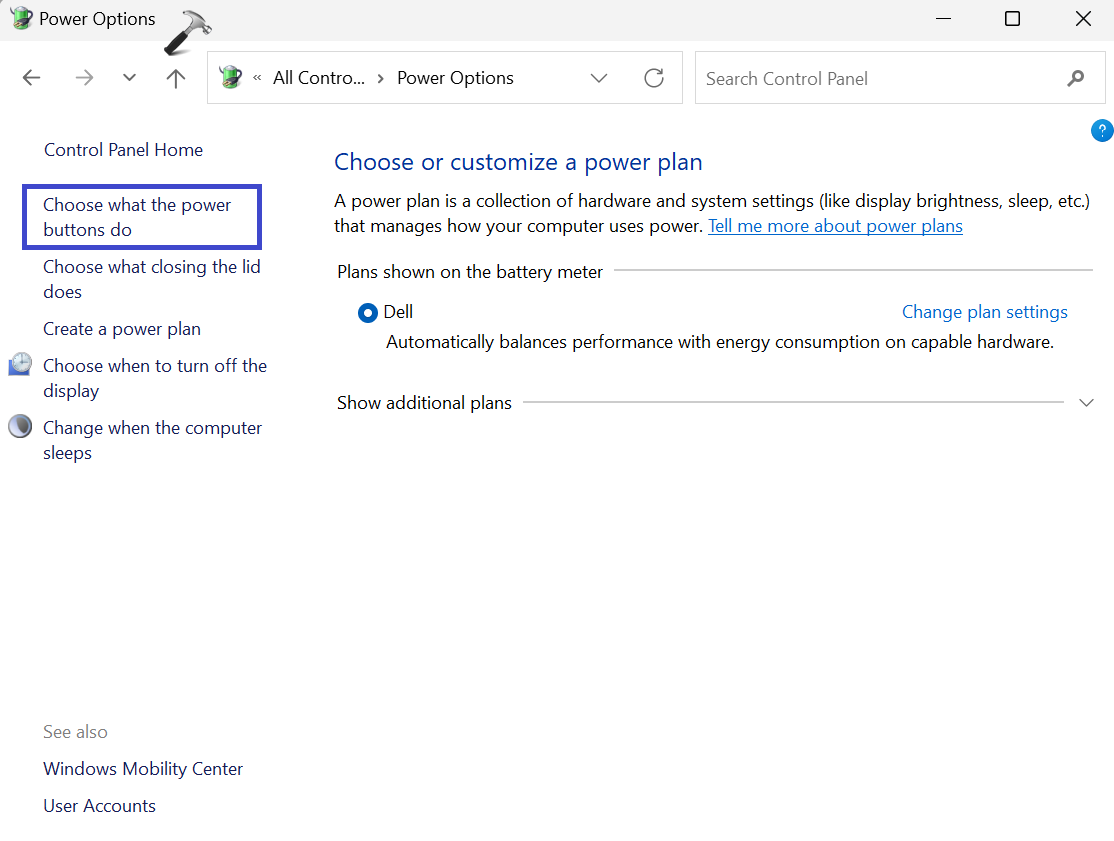Click the Power Options breadcrumb item
Image resolution: width=1114 pixels, height=841 pixels.
455,78
